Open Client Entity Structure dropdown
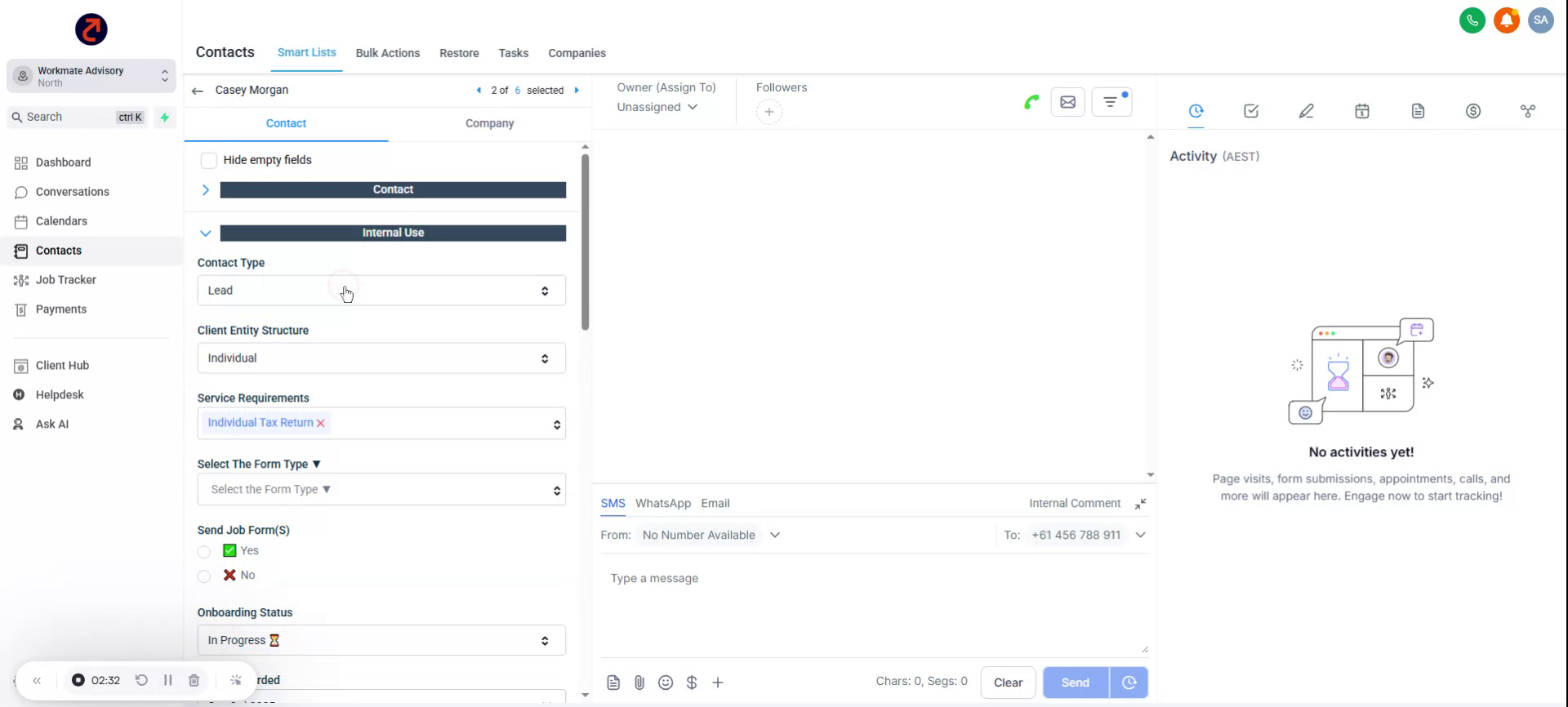Screen dimensions: 1568x707 point(381,358)
